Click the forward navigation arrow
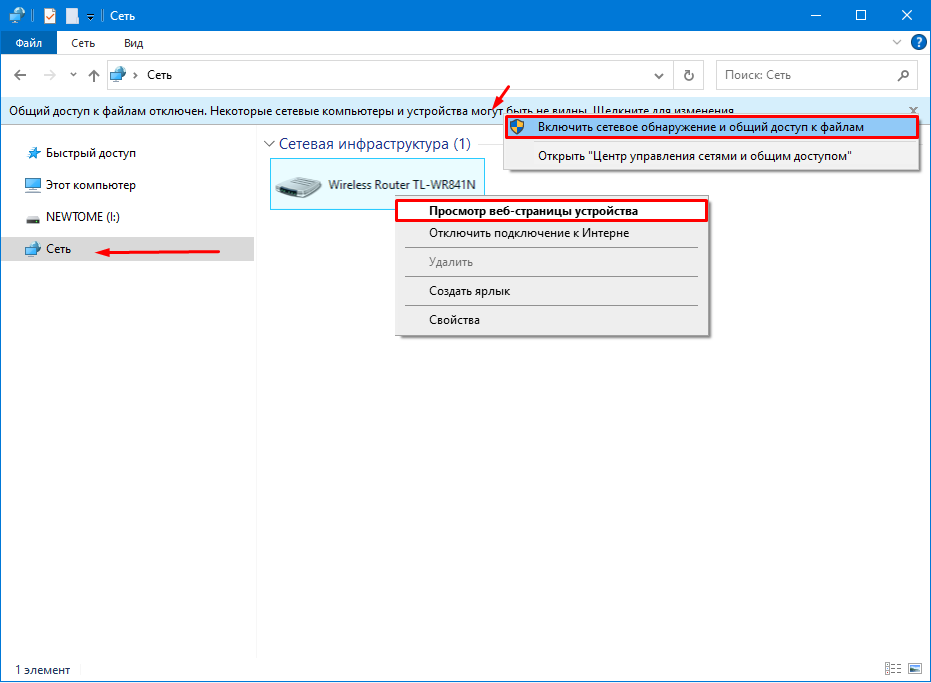Image resolution: width=931 pixels, height=683 pixels. coord(50,75)
